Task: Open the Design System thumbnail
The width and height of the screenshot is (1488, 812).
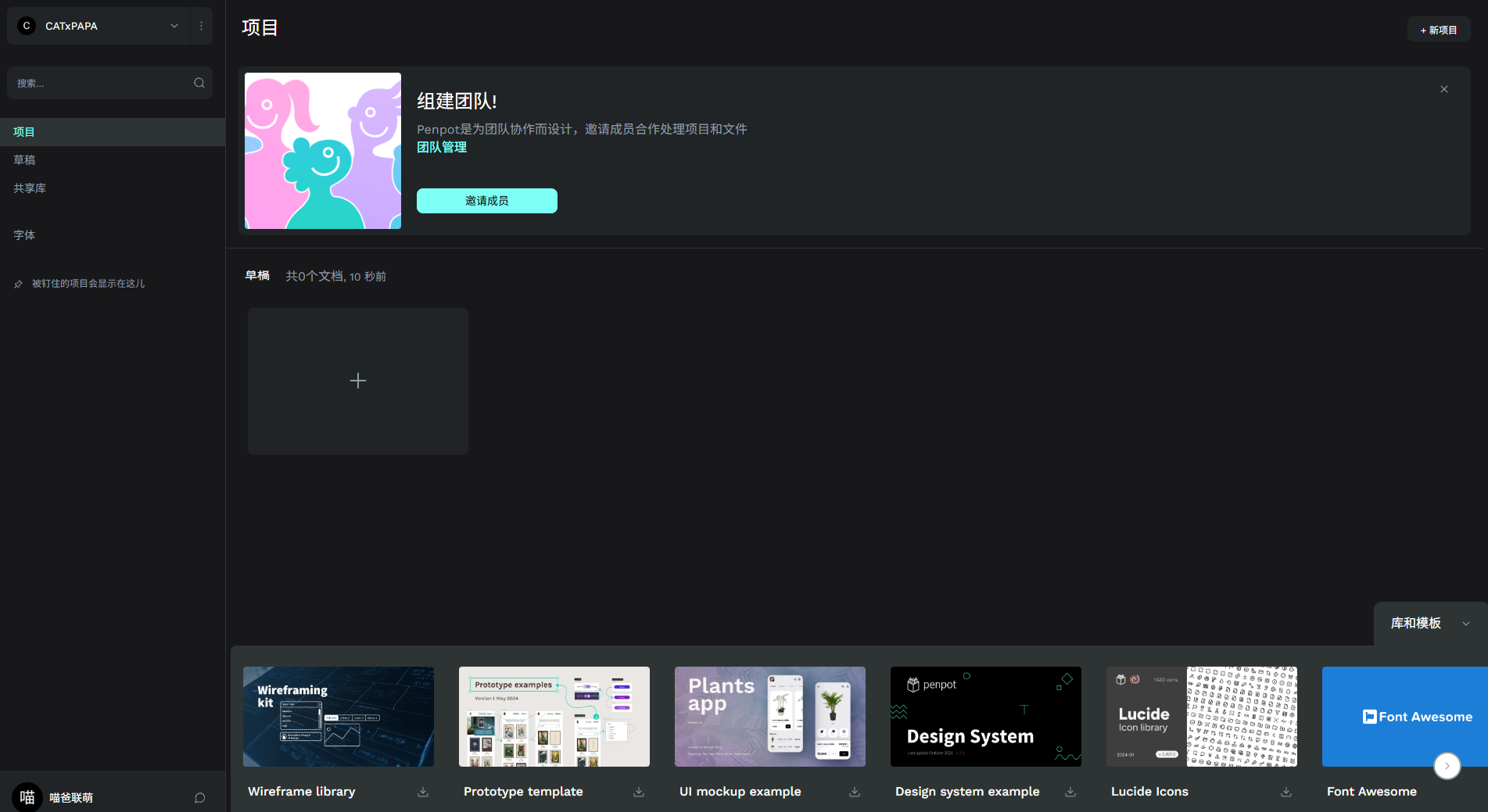Action: tap(986, 717)
